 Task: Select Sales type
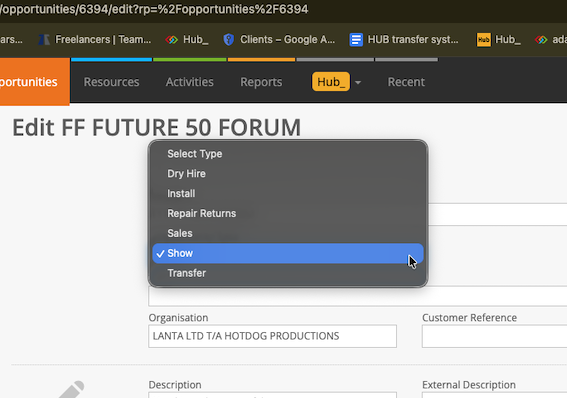click(x=288, y=233)
